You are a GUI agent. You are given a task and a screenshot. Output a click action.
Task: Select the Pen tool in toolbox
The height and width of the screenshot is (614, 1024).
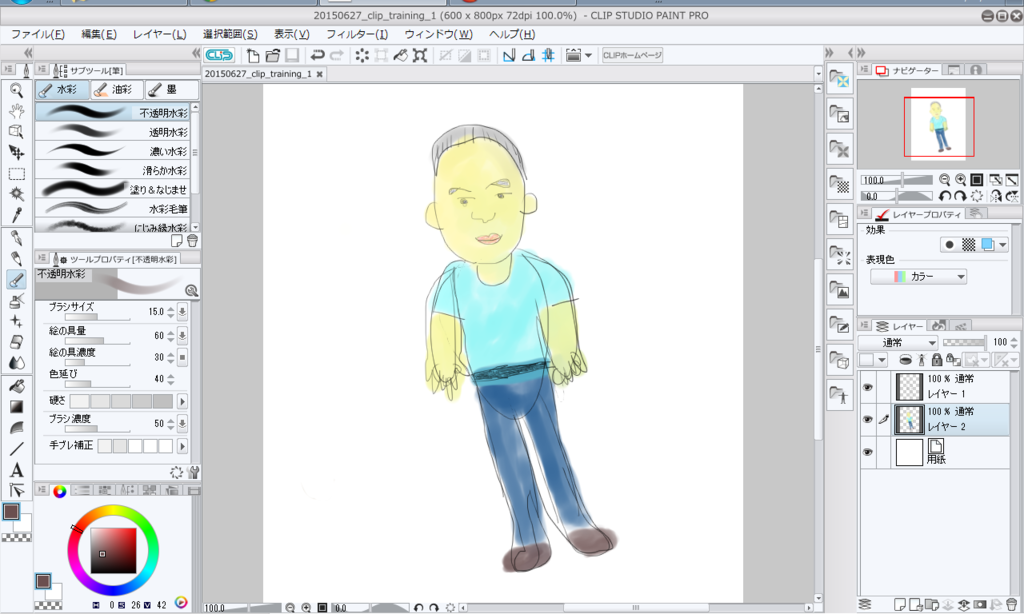[x=16, y=238]
